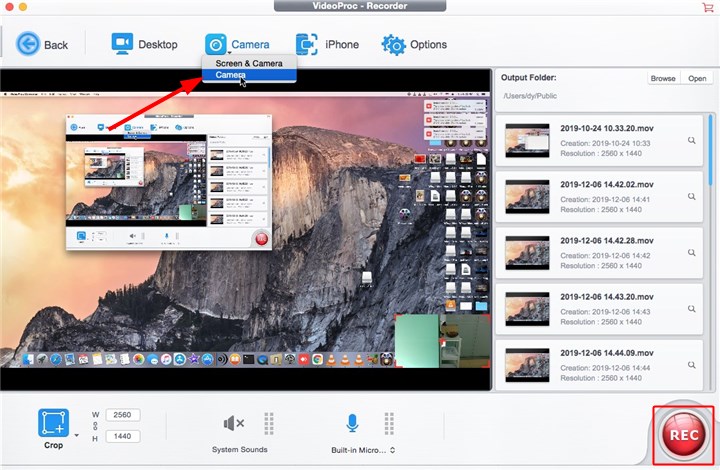720x470 pixels.
Task: Select Camera in the dropdown menu
Action: click(249, 75)
